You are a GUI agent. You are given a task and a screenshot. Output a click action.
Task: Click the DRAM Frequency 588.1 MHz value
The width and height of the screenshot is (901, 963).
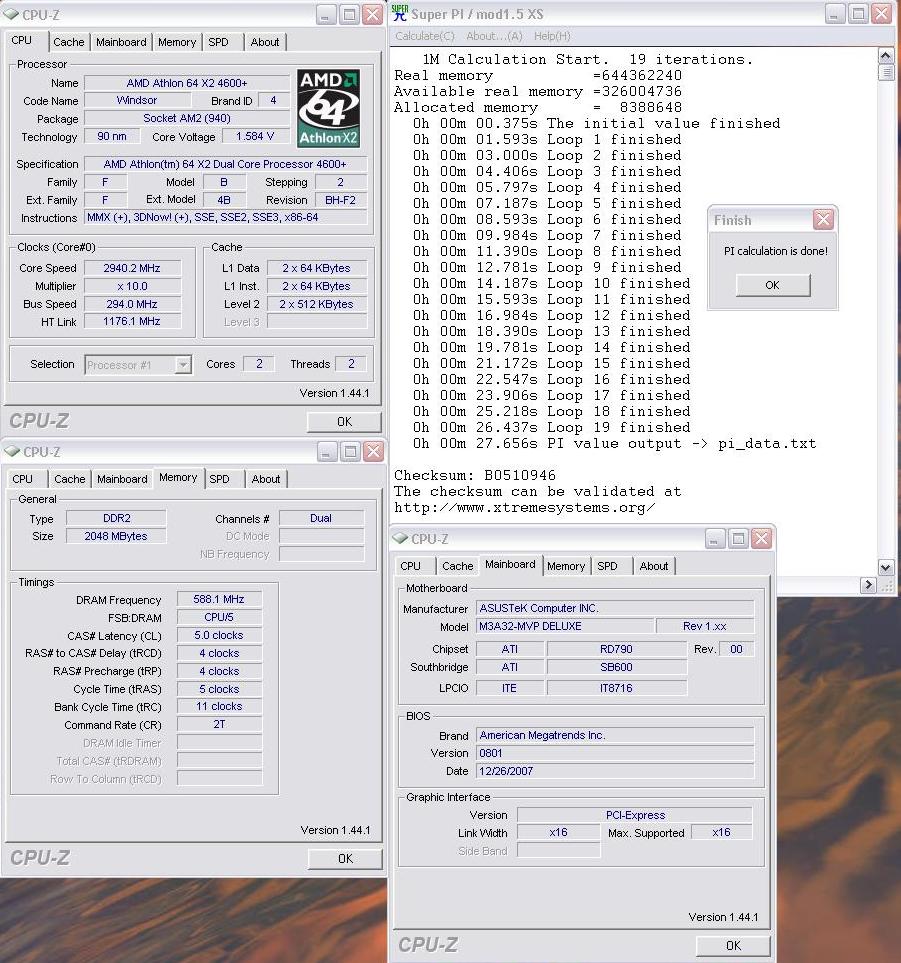coord(219,599)
